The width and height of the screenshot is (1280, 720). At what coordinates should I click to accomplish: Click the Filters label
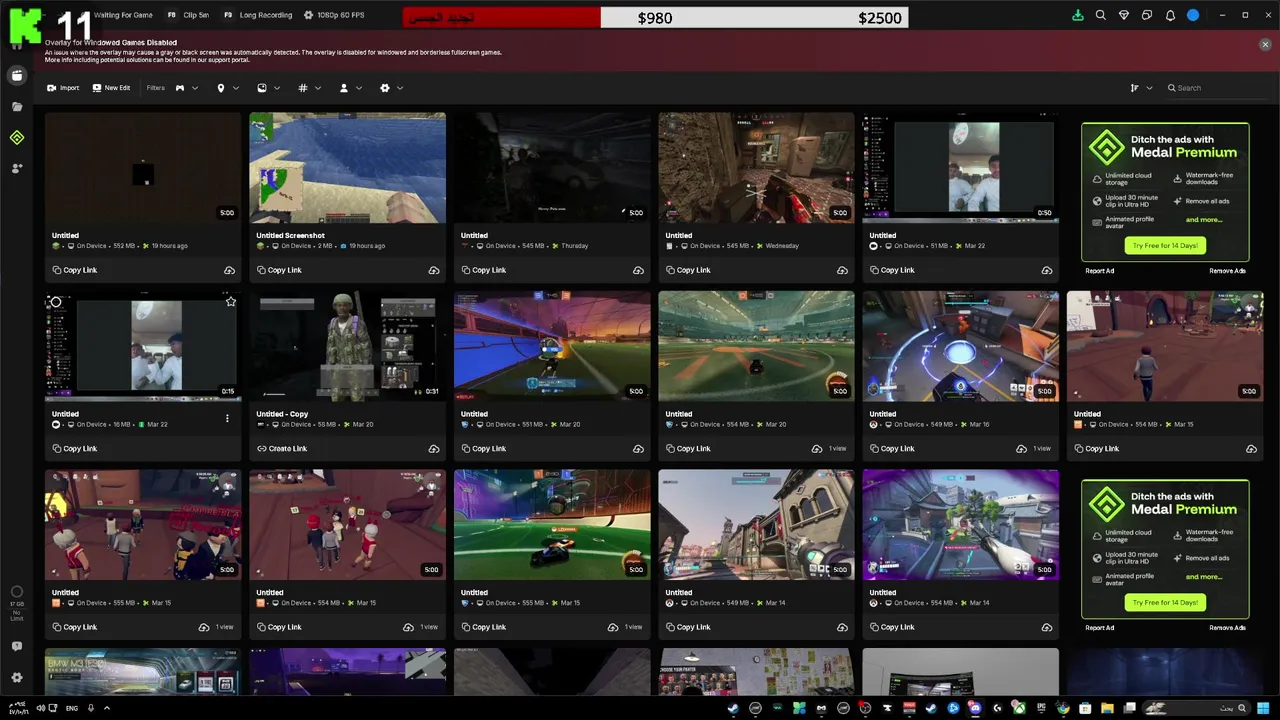(156, 88)
